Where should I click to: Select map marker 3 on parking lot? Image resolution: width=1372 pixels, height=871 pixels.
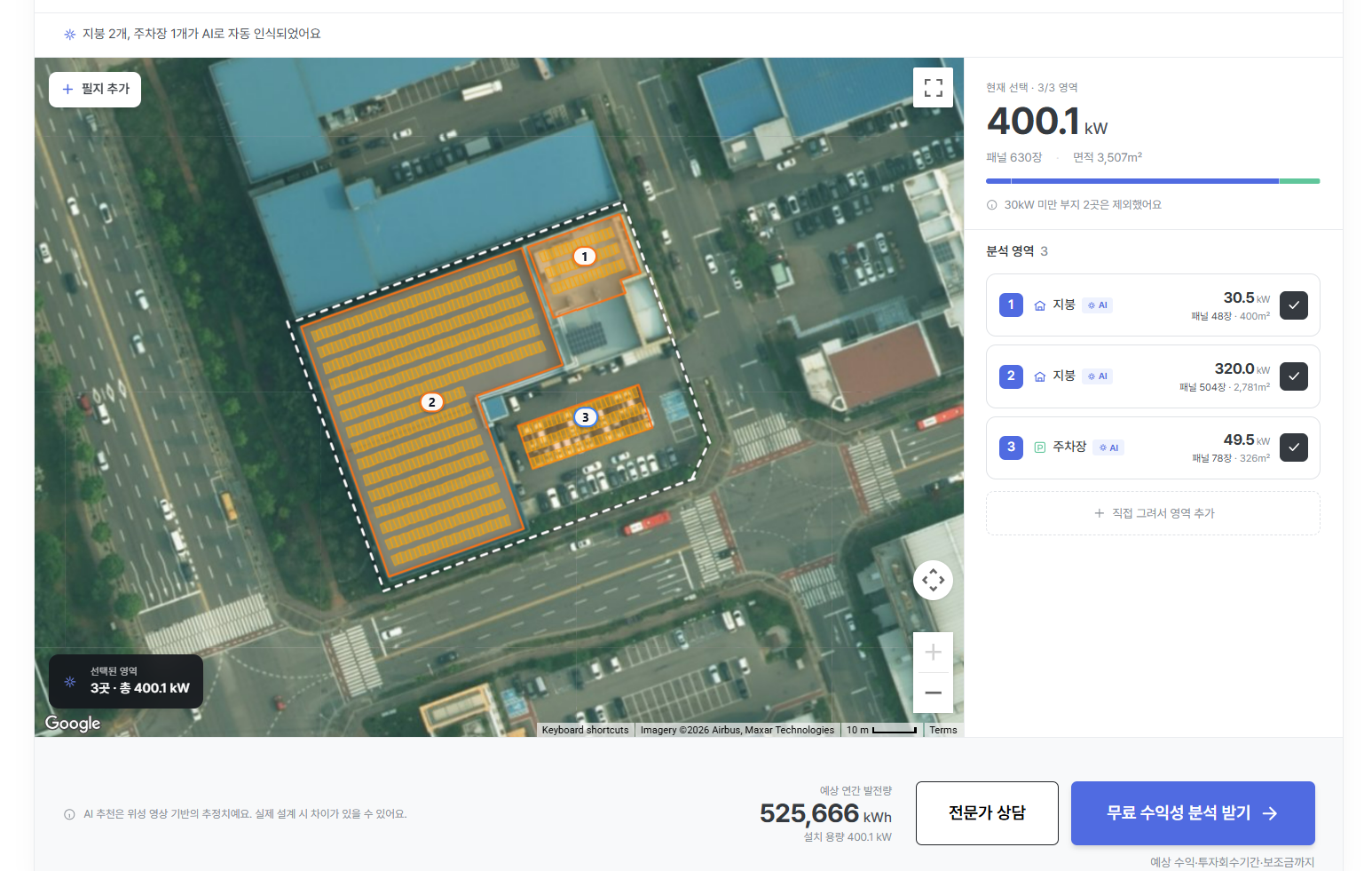point(585,416)
